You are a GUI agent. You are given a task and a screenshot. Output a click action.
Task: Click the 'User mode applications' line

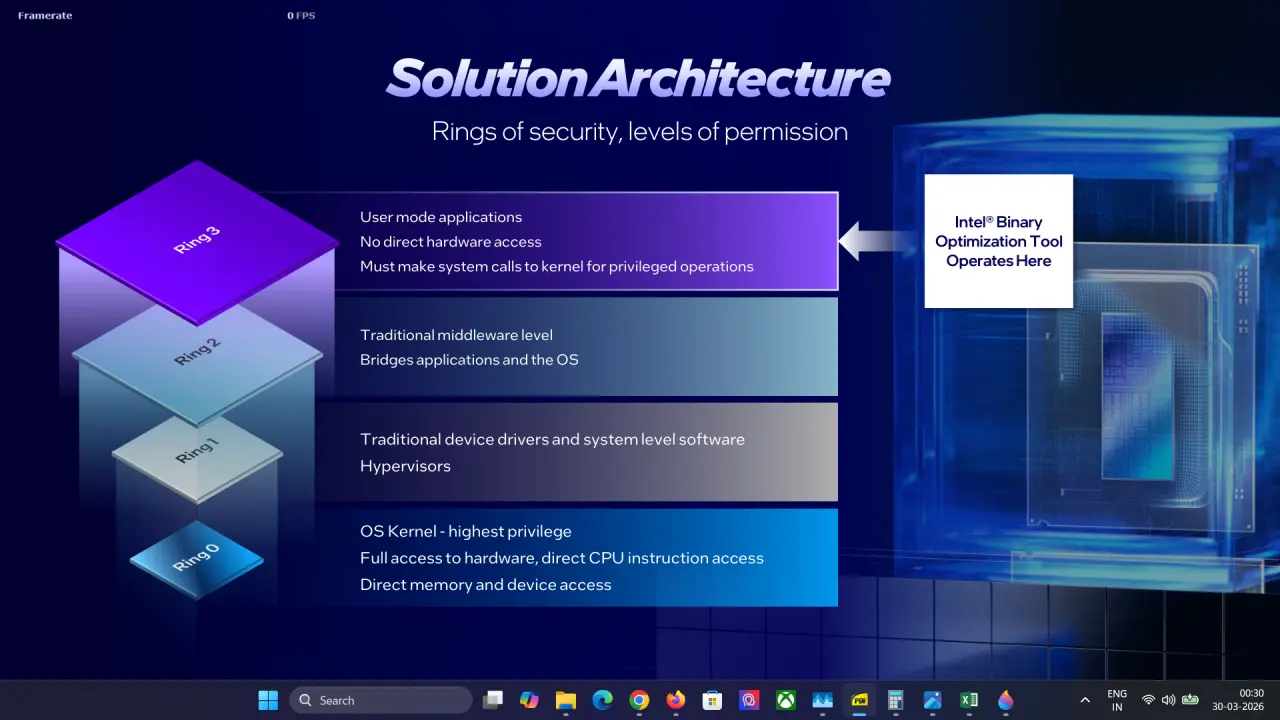[441, 217]
